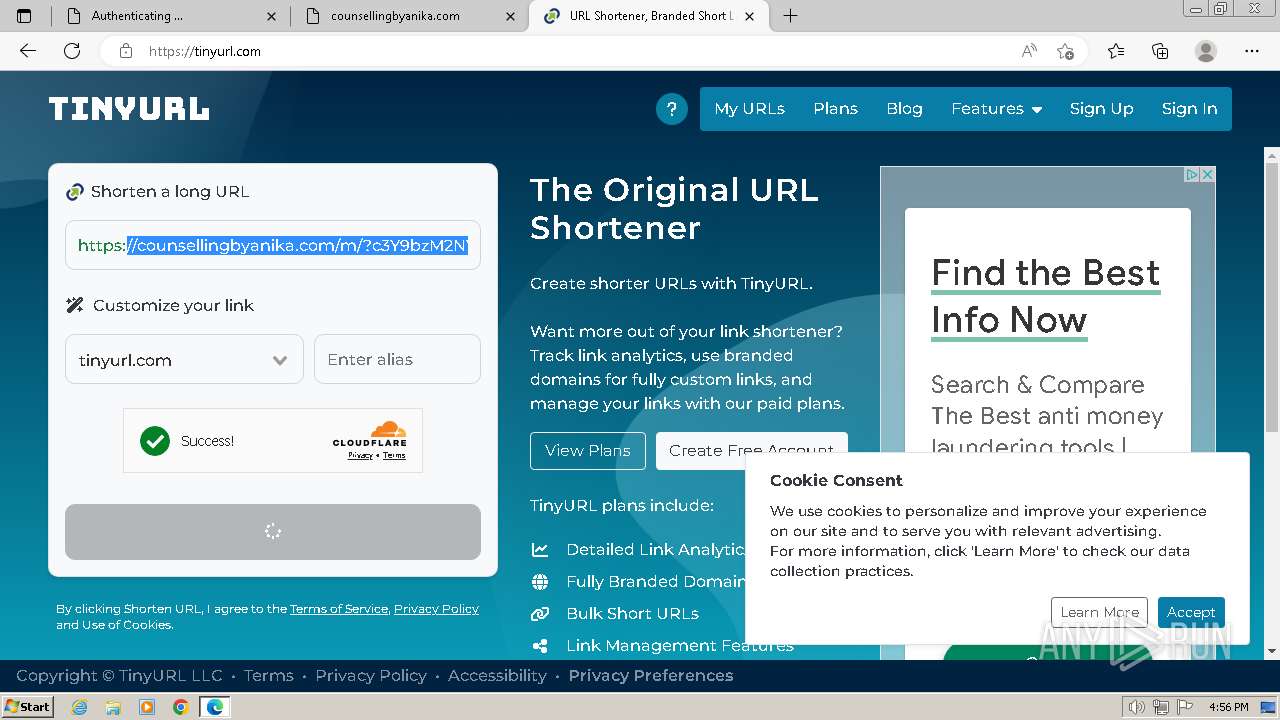
Task: Click the View Plans button
Action: tap(587, 451)
